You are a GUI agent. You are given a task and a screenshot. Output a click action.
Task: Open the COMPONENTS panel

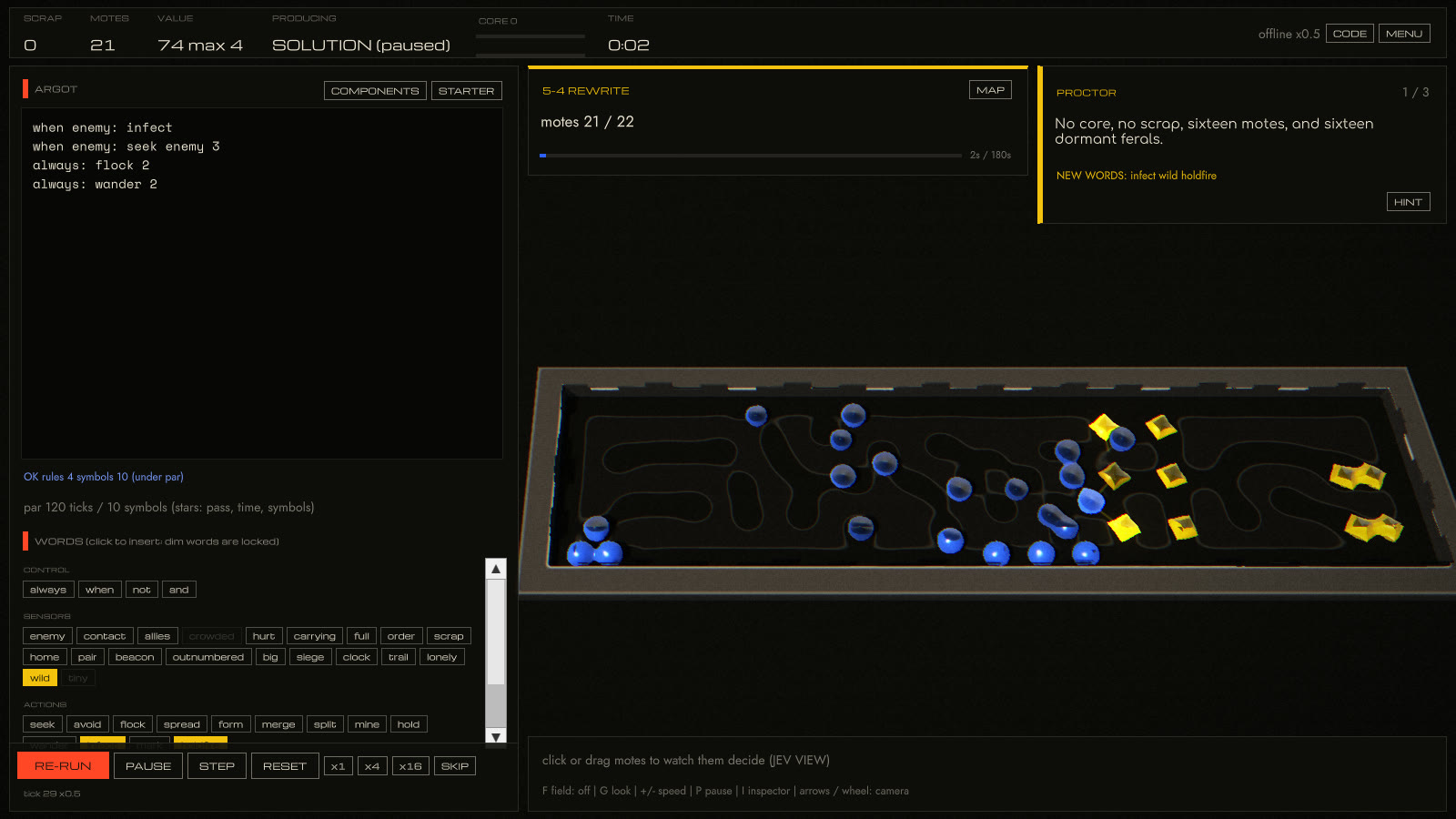375,91
